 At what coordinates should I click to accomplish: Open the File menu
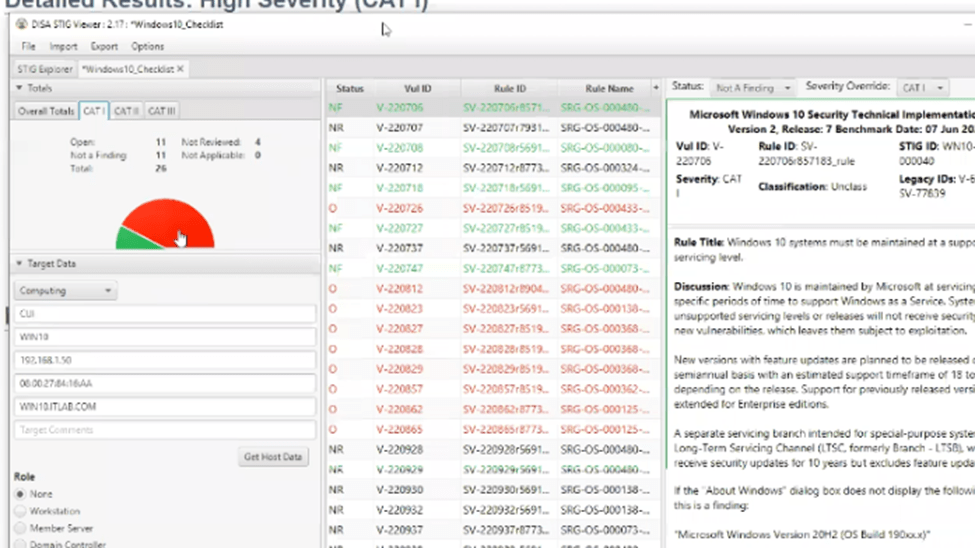tap(28, 46)
